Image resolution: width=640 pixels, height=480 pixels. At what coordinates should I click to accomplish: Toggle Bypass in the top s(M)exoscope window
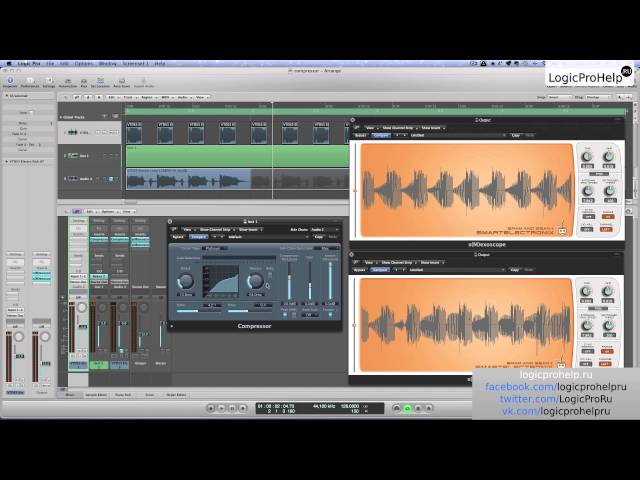tap(360, 135)
